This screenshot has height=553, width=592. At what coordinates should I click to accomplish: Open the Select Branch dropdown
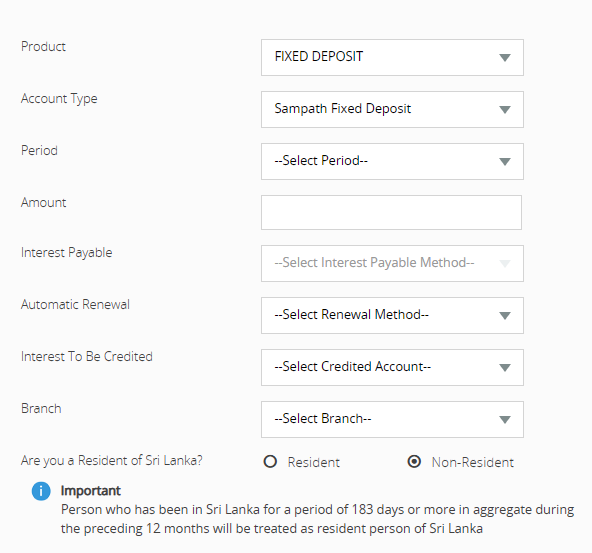pyautogui.click(x=392, y=419)
